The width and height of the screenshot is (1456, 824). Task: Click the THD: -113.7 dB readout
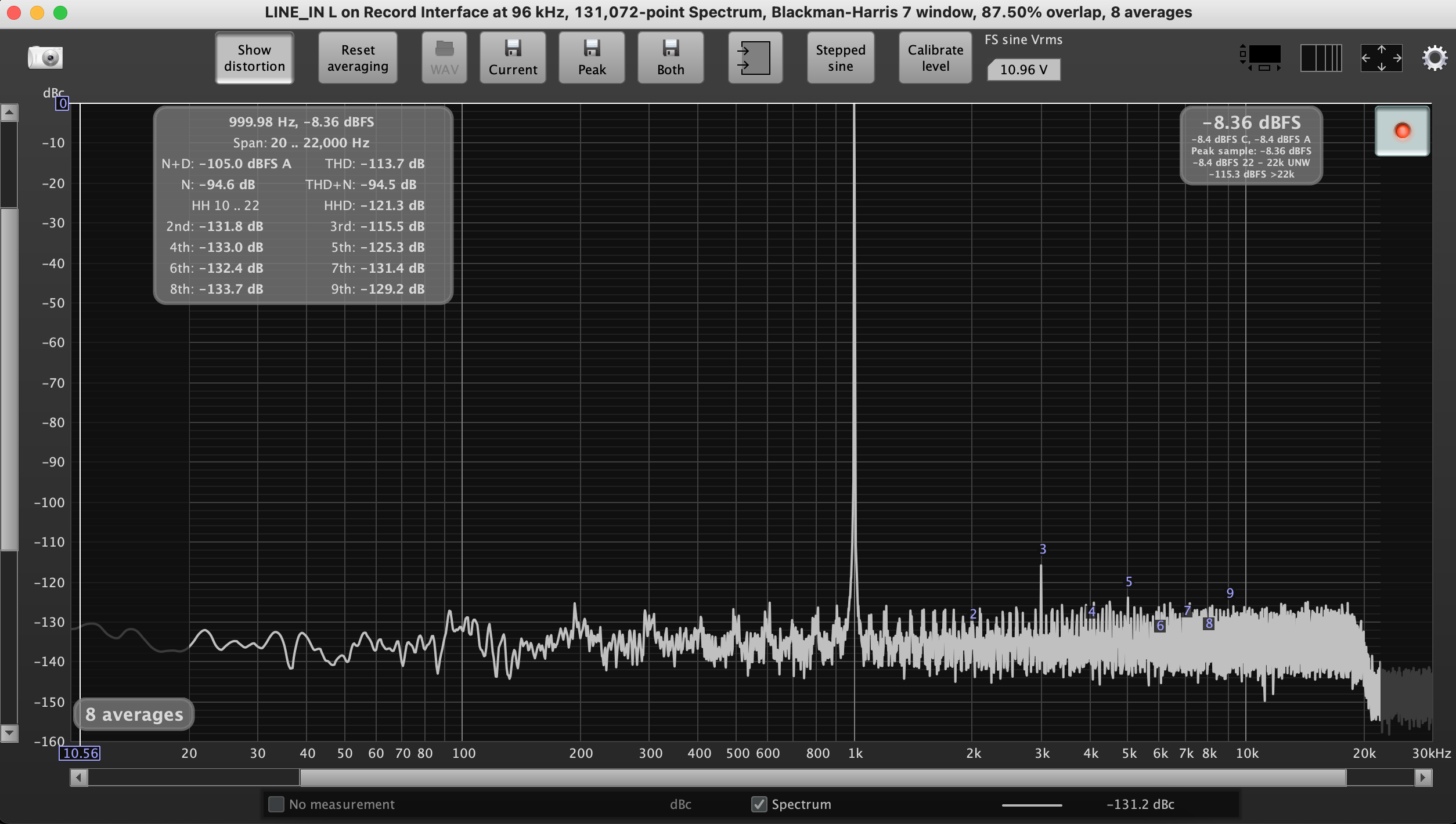click(x=374, y=164)
